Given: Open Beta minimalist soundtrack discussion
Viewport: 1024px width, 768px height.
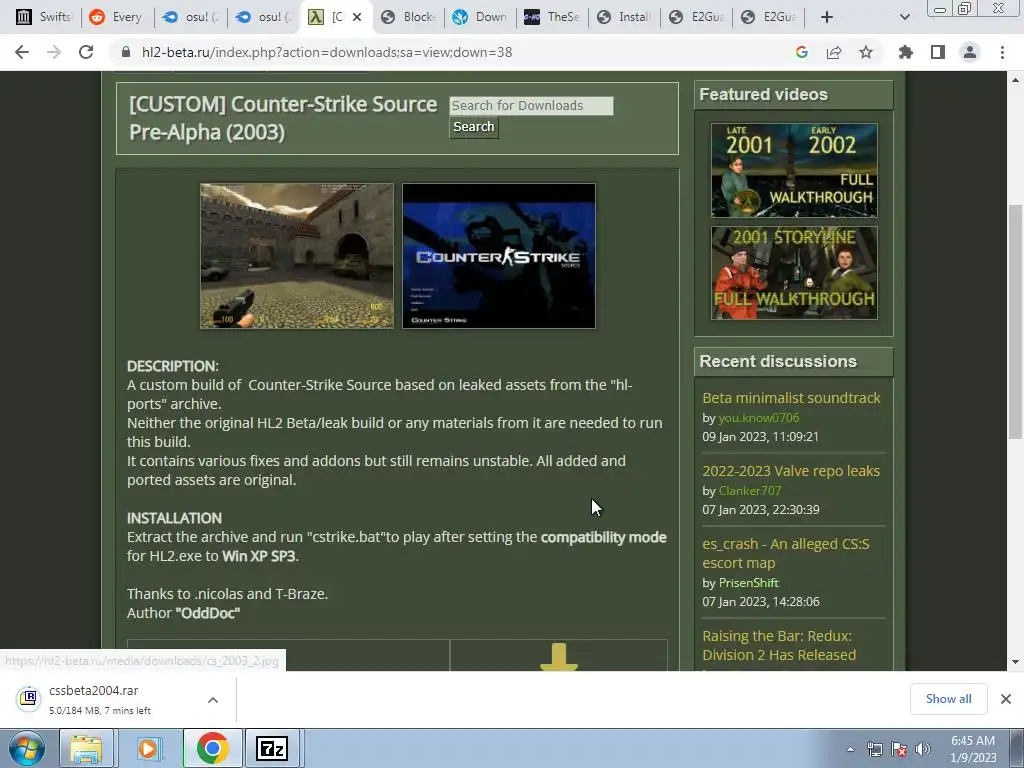Looking at the screenshot, I should [x=791, y=398].
